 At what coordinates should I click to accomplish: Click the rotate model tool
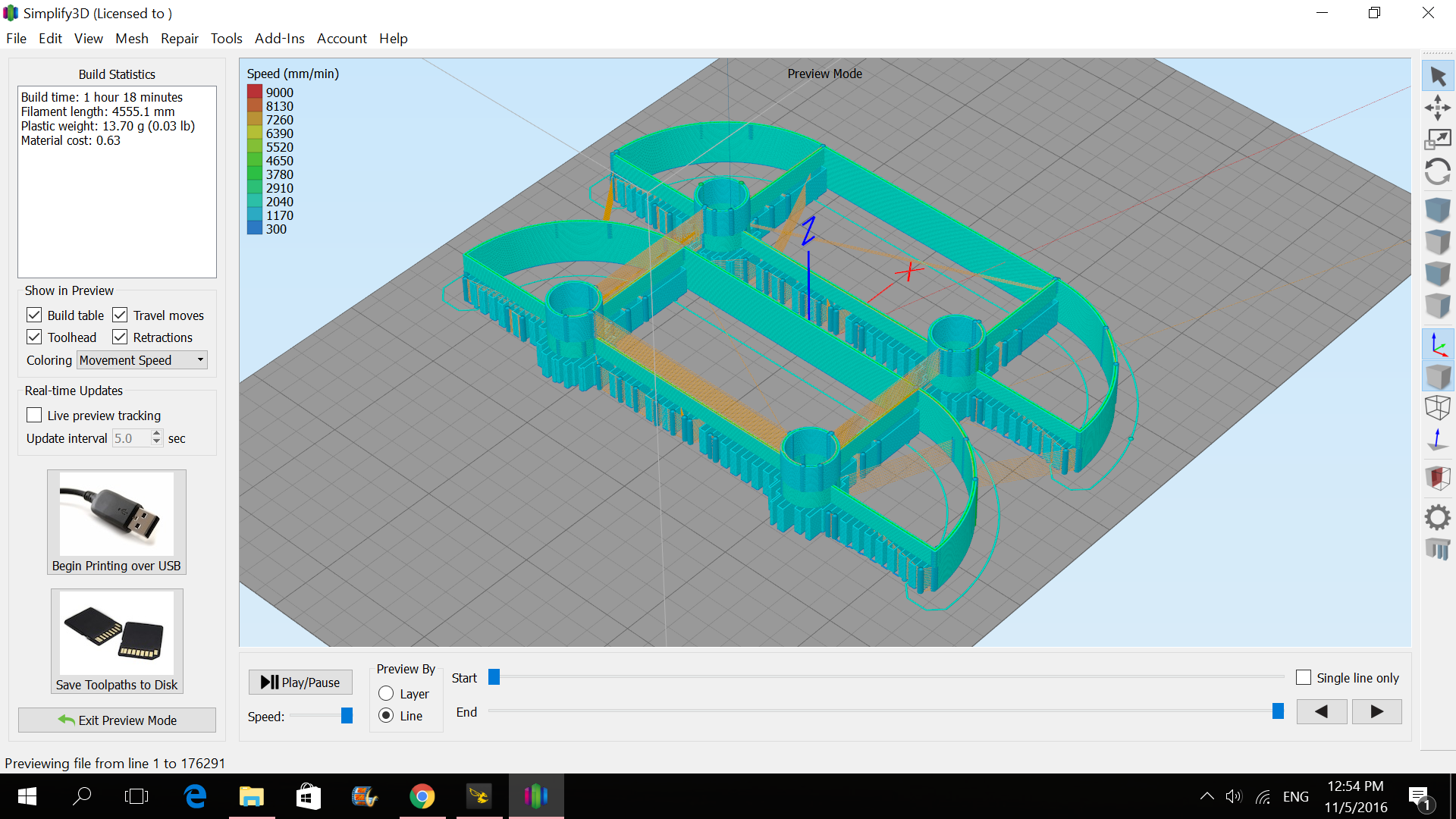tap(1438, 172)
